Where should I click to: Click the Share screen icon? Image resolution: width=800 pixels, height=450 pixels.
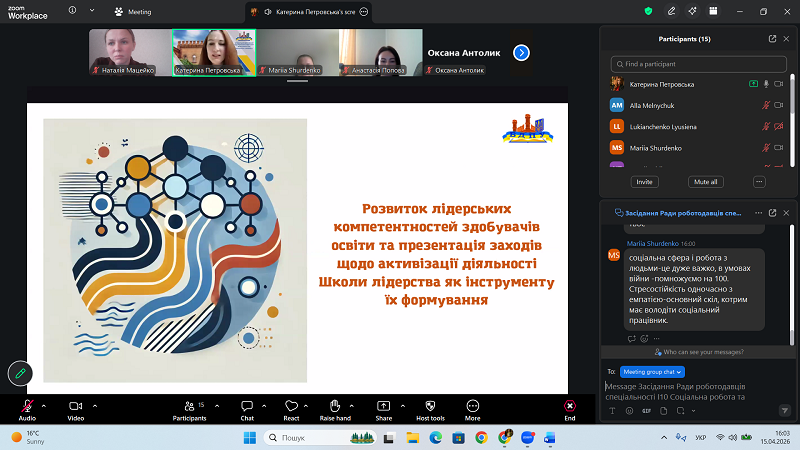[x=383, y=406]
